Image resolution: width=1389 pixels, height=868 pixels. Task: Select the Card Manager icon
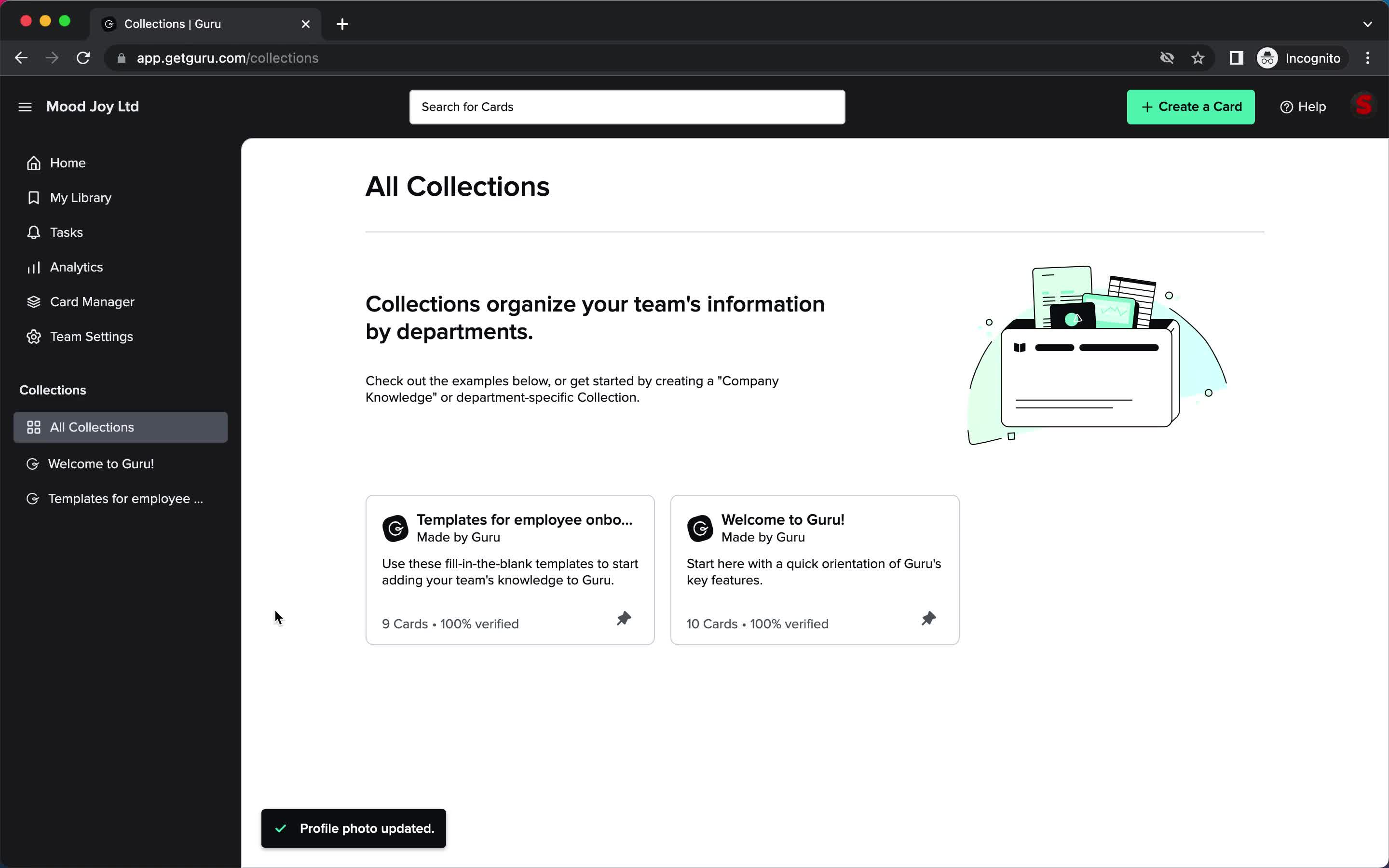click(x=33, y=301)
